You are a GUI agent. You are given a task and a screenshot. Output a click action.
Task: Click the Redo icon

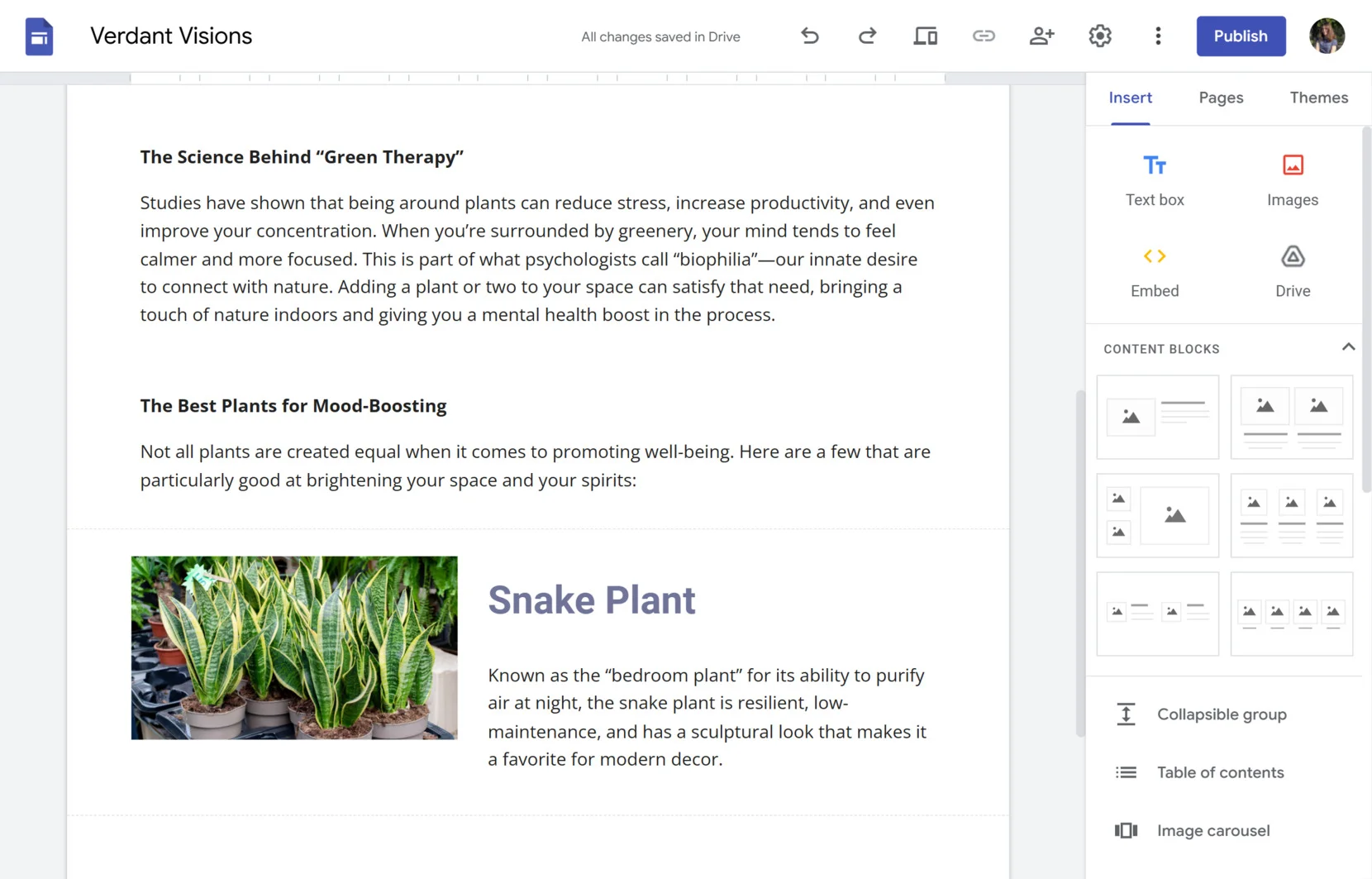pyautogui.click(x=867, y=36)
